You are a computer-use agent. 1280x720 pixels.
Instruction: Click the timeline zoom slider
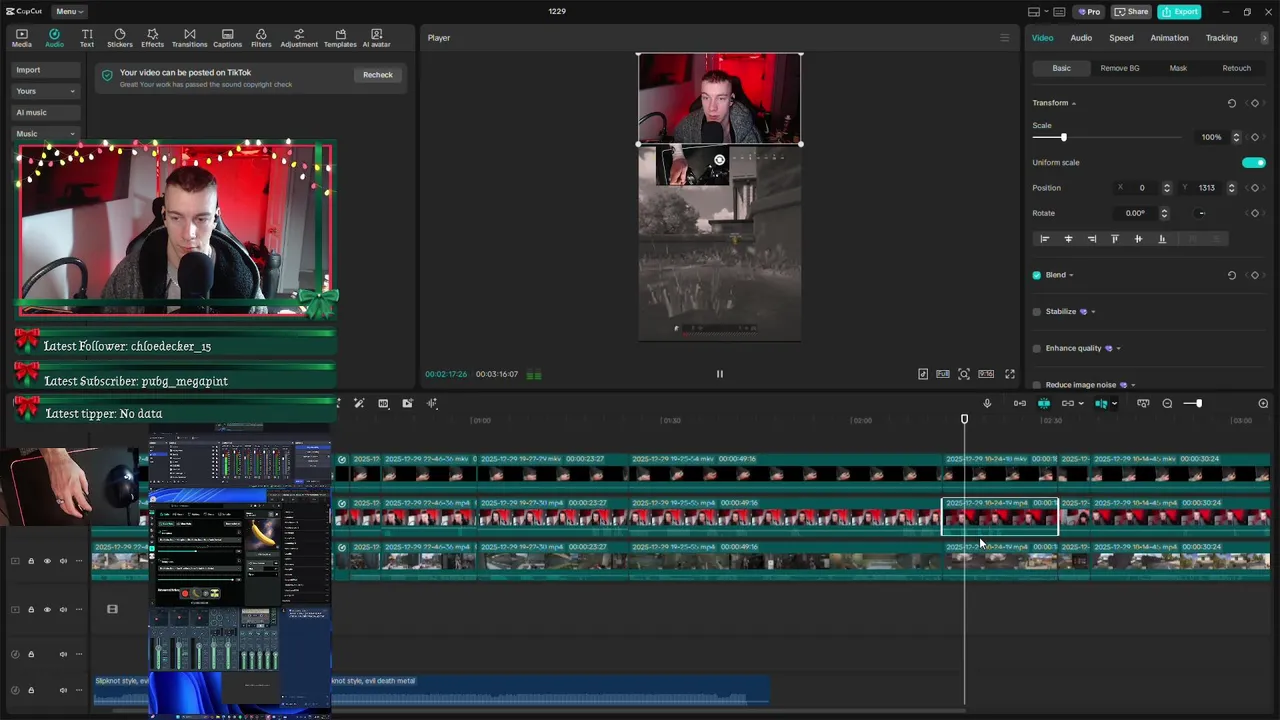click(1199, 404)
